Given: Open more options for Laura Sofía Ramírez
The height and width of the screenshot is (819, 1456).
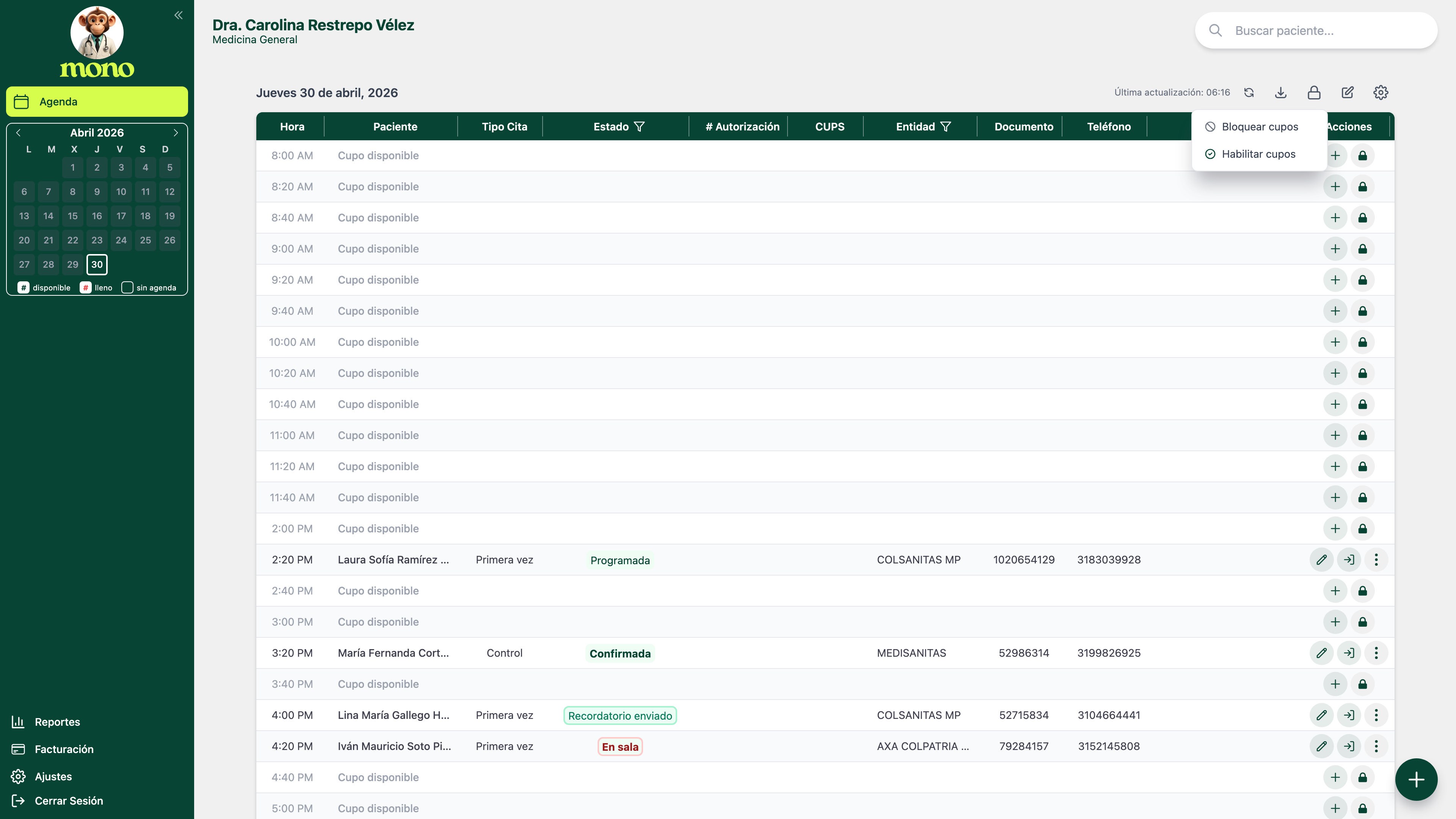Looking at the screenshot, I should [x=1376, y=560].
